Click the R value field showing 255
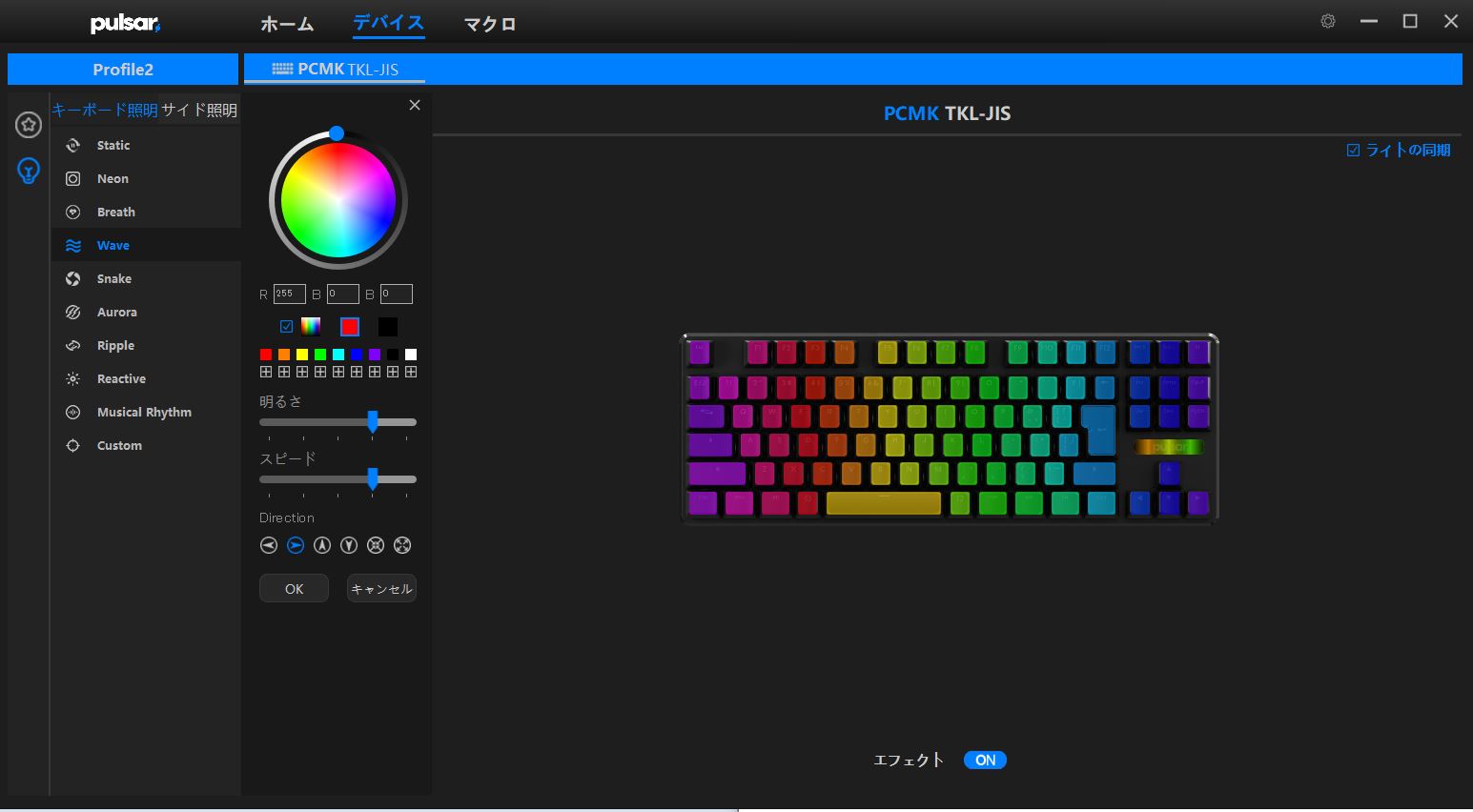The height and width of the screenshot is (812, 1473). pyautogui.click(x=290, y=294)
